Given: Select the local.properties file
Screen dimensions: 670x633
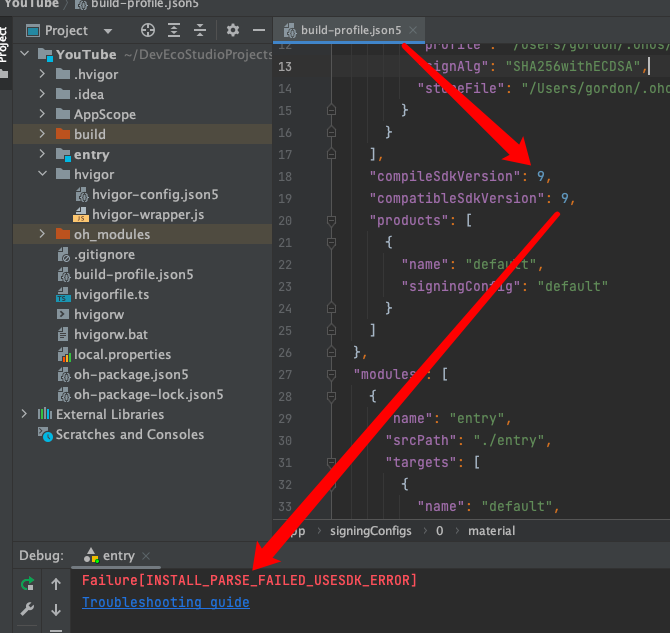Looking at the screenshot, I should pos(122,354).
